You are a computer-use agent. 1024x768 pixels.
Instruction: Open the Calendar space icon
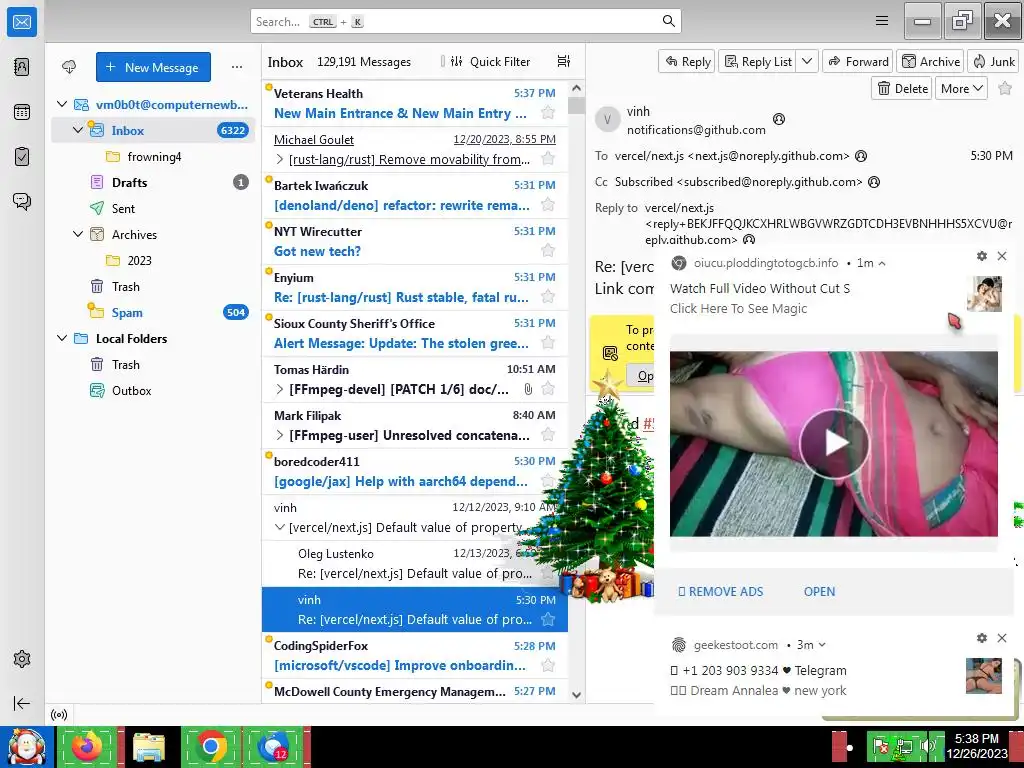22,112
